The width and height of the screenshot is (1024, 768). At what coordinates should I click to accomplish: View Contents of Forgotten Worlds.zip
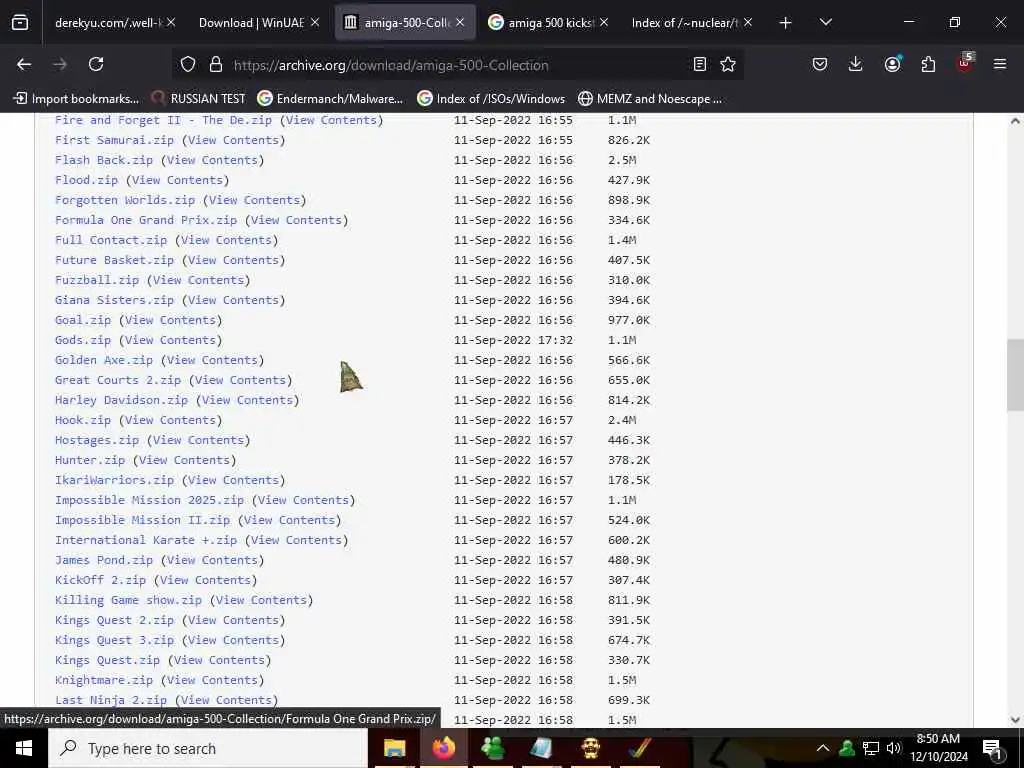pos(254,200)
